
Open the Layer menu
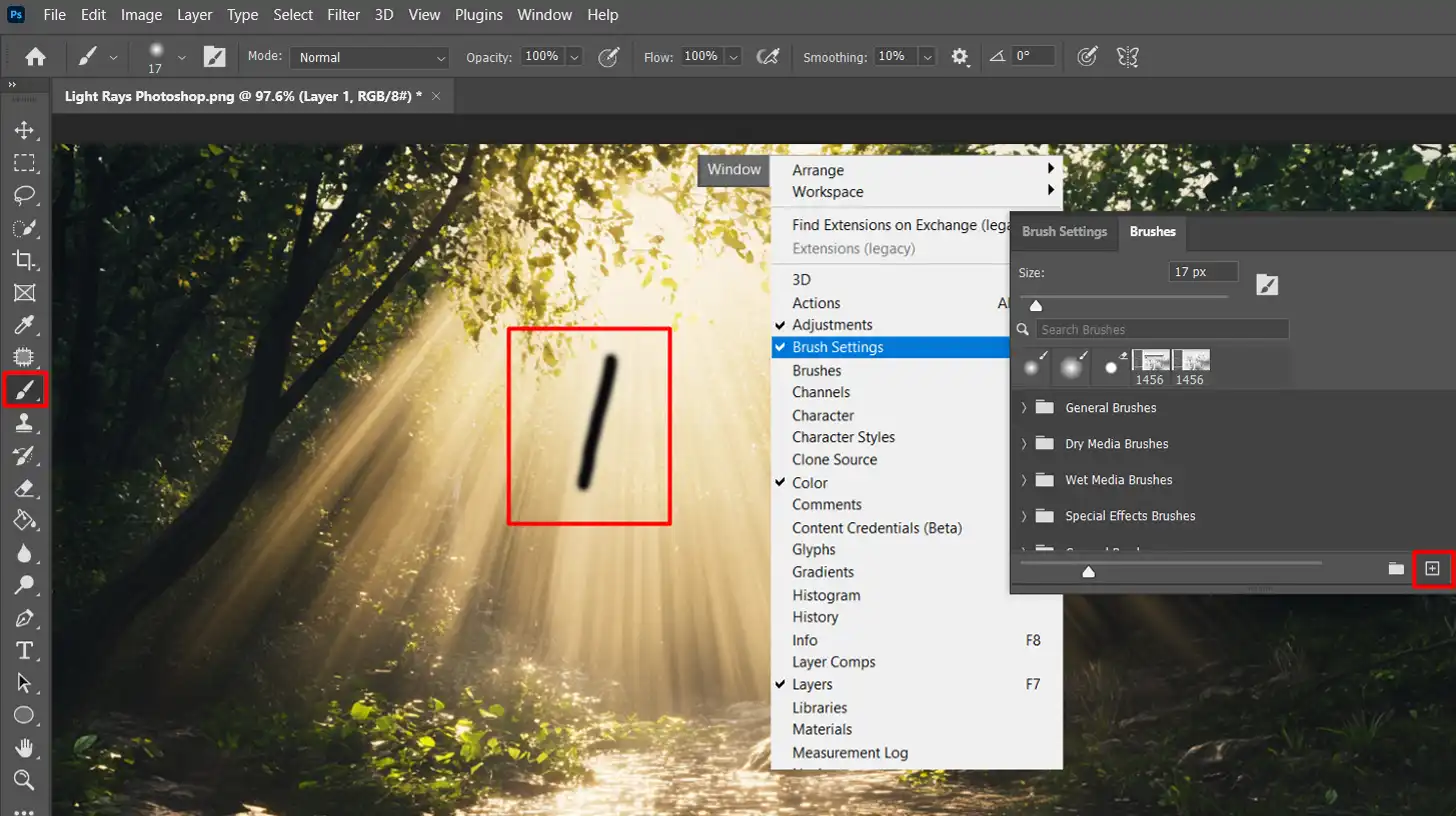(x=194, y=15)
